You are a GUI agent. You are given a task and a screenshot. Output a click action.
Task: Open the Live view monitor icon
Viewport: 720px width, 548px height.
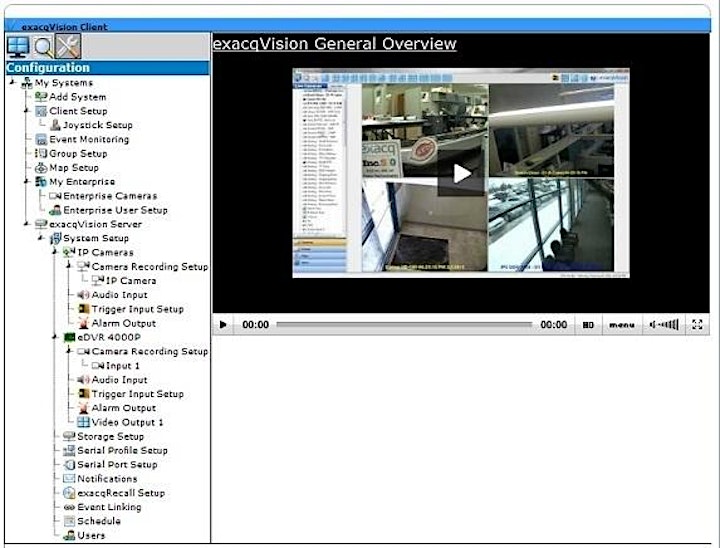(x=18, y=46)
